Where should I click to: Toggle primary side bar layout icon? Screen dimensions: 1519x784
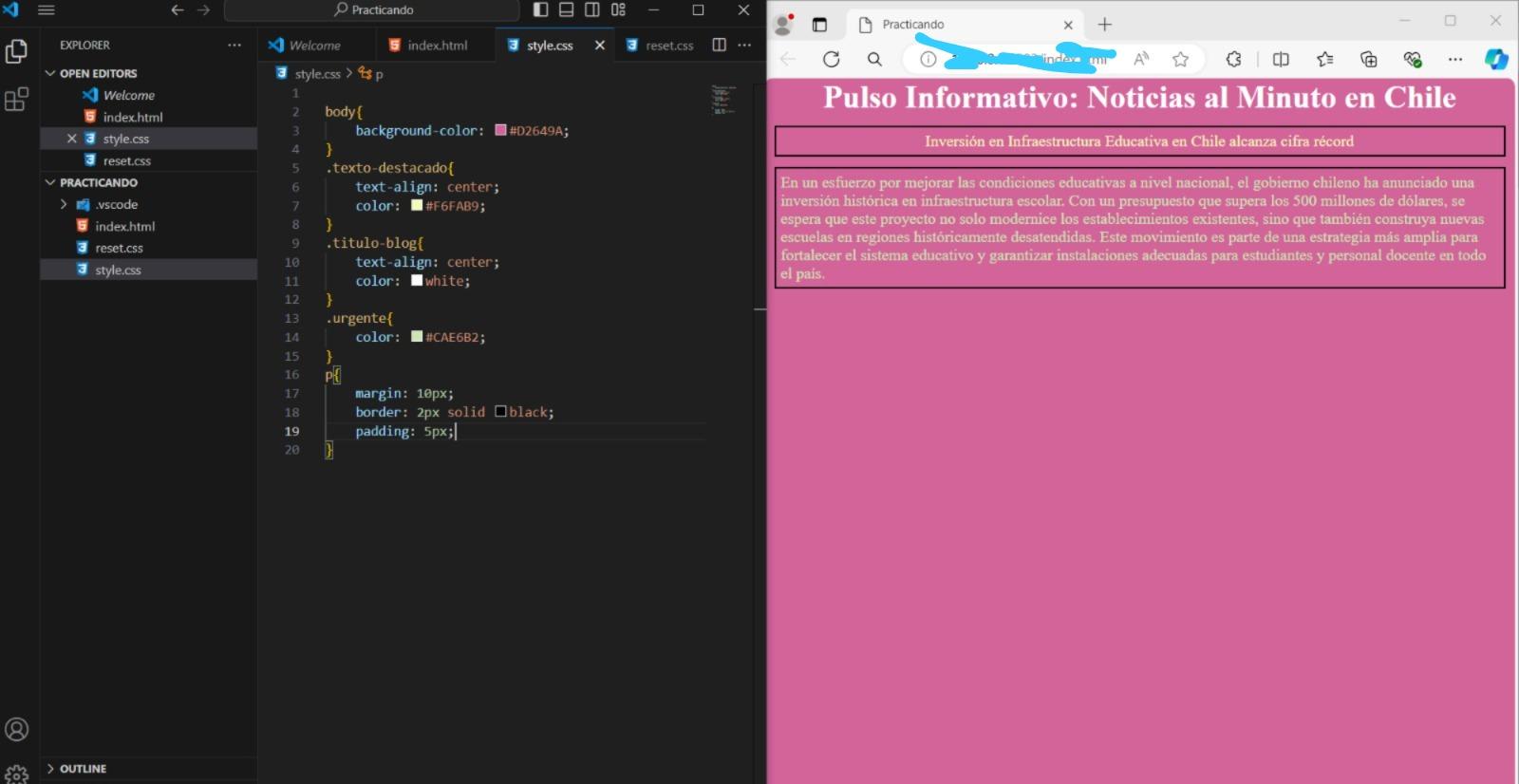point(540,9)
